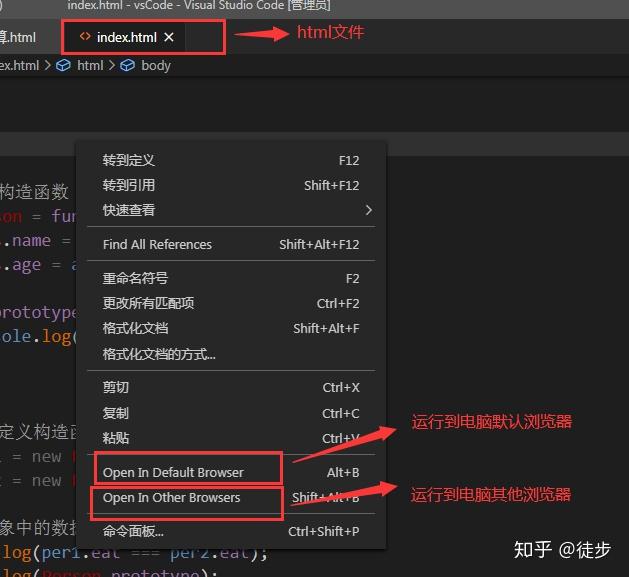Click the cube icon before html breadcrumb
The width and height of the screenshot is (629, 577).
pyautogui.click(x=63, y=65)
